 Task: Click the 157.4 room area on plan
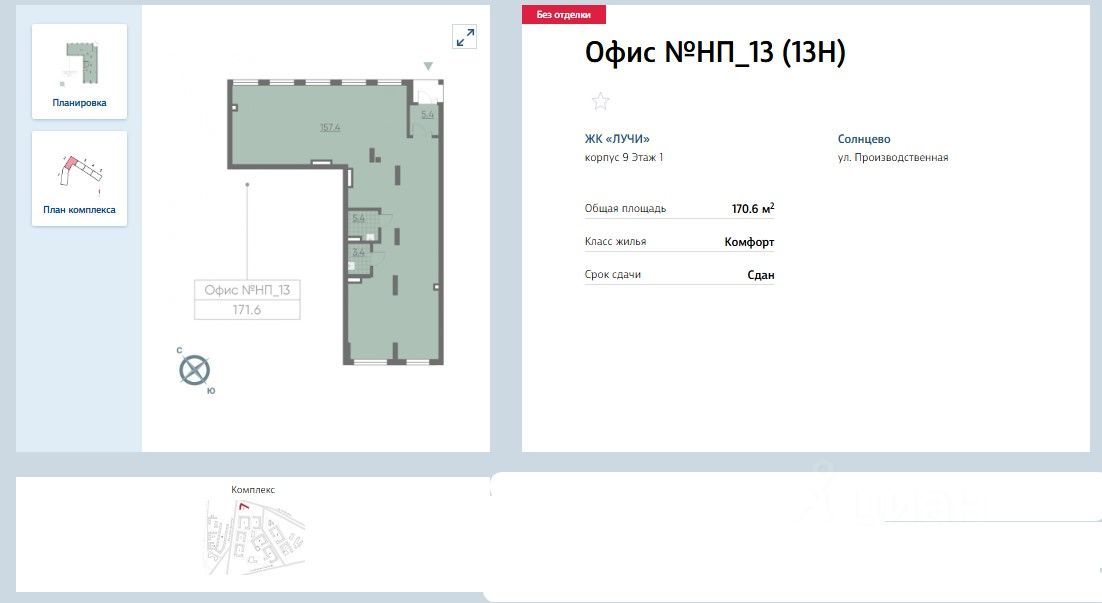pyautogui.click(x=330, y=127)
